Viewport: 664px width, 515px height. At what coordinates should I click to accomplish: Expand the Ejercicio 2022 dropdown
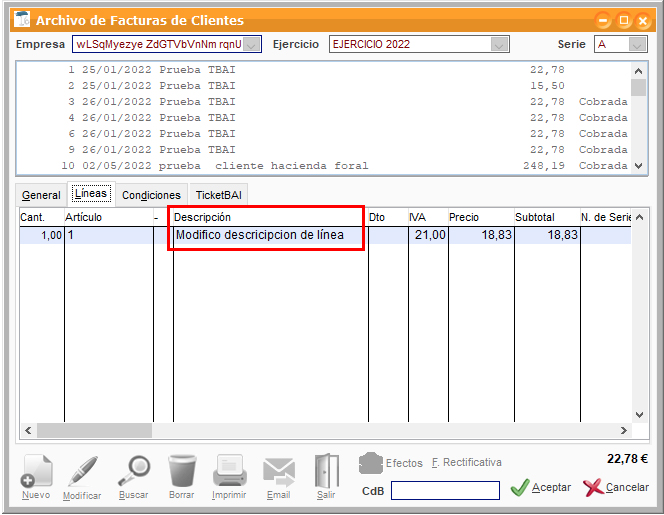click(499, 44)
